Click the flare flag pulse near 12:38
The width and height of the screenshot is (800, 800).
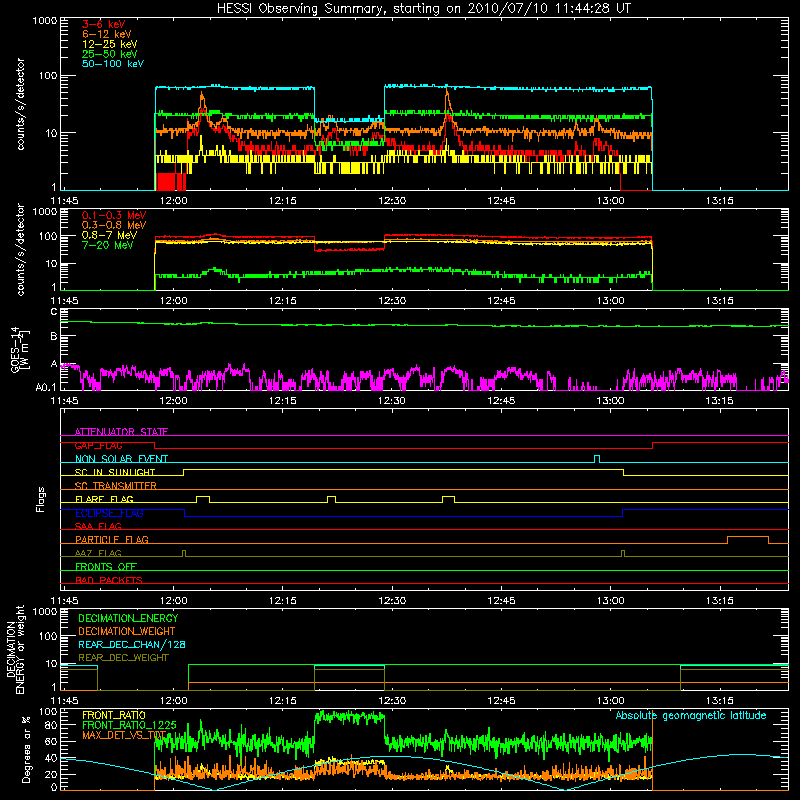point(448,499)
